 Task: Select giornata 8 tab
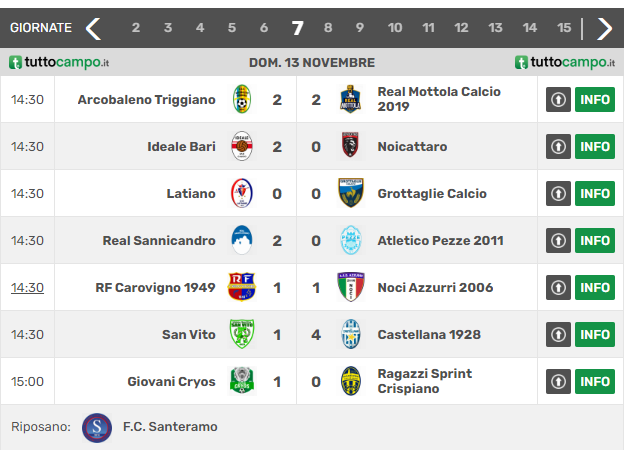328,28
